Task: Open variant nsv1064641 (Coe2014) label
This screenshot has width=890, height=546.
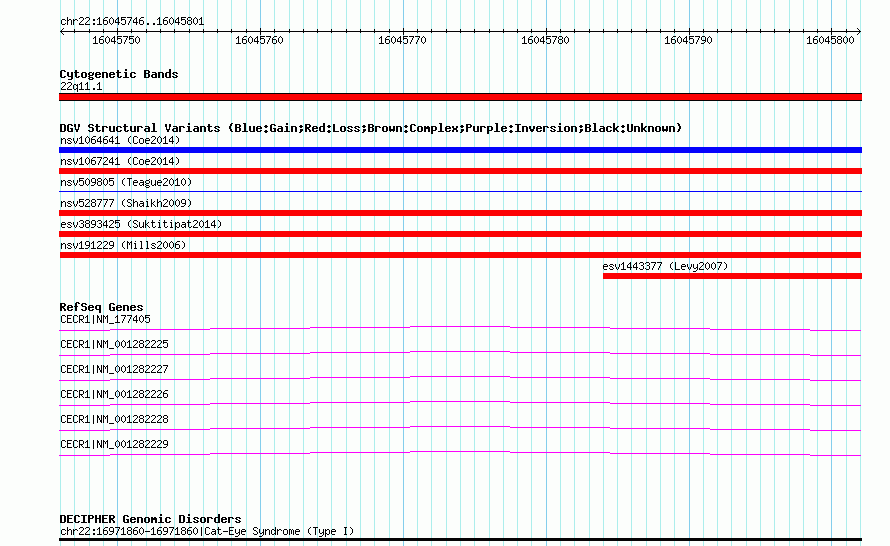Action: coord(120,140)
